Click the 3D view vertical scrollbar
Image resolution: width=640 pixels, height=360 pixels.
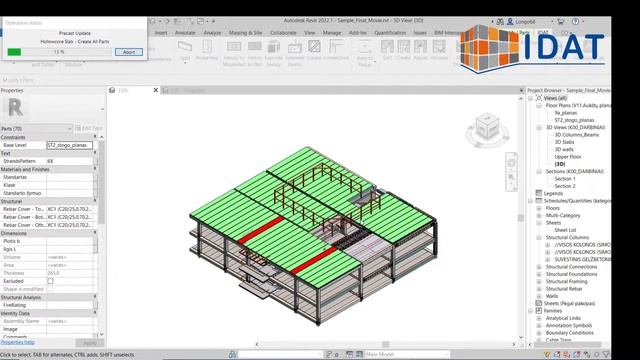(x=521, y=218)
